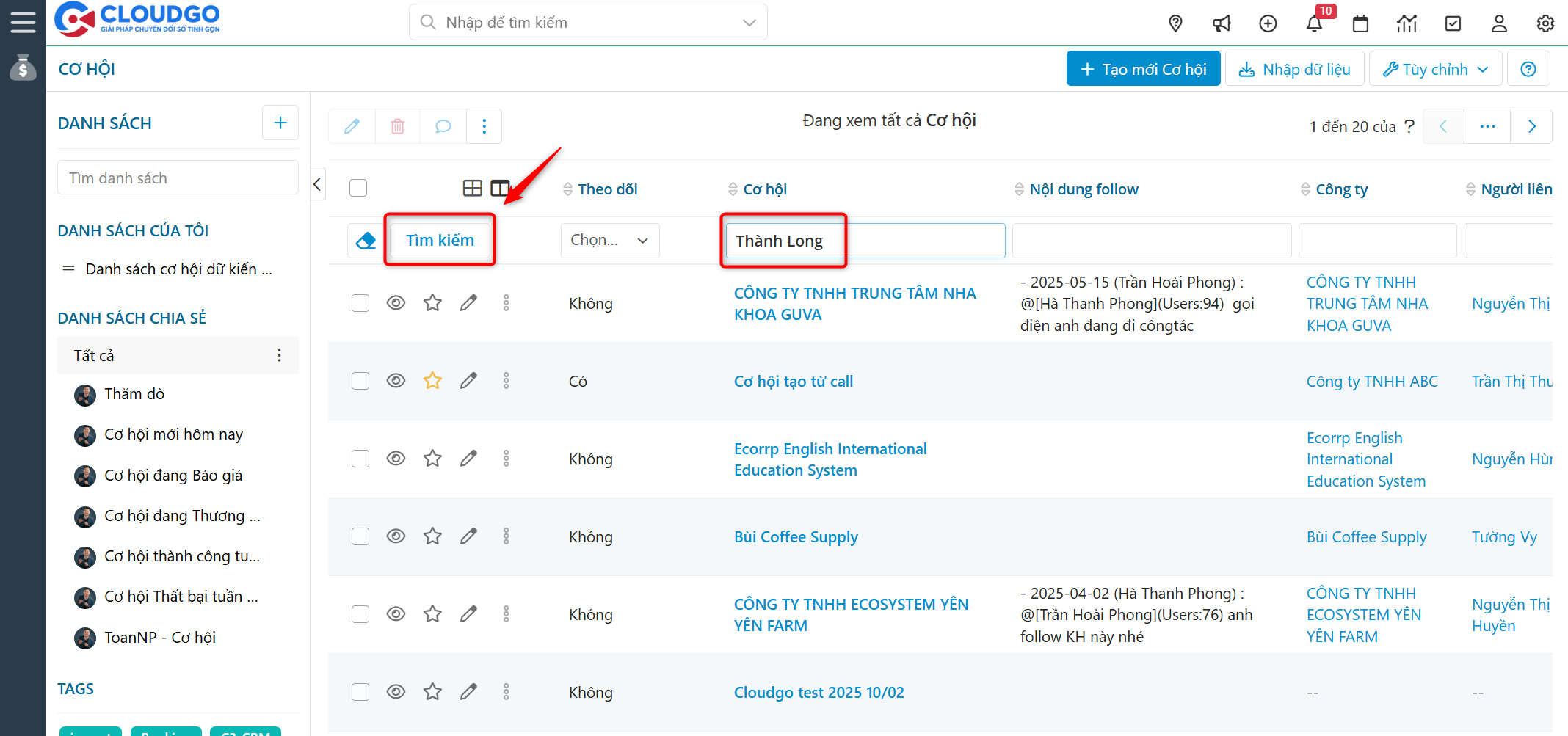Open the calendar icon in header
The height and width of the screenshot is (736, 1568).
click(x=1360, y=23)
